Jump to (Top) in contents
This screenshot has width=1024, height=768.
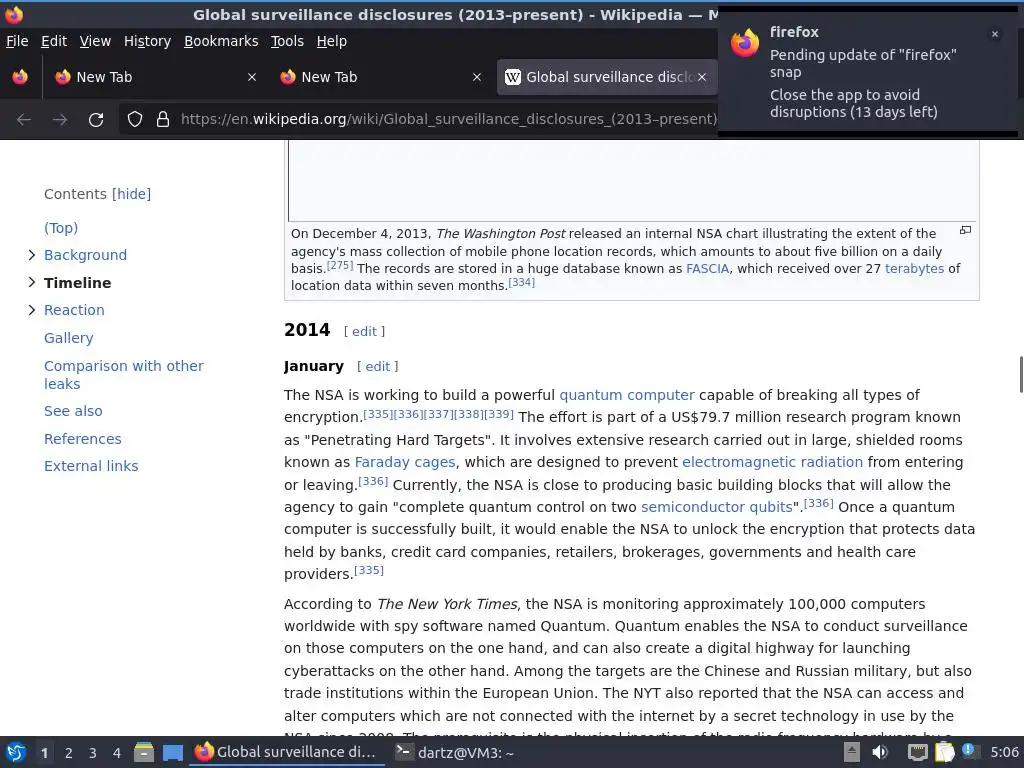click(x=61, y=228)
